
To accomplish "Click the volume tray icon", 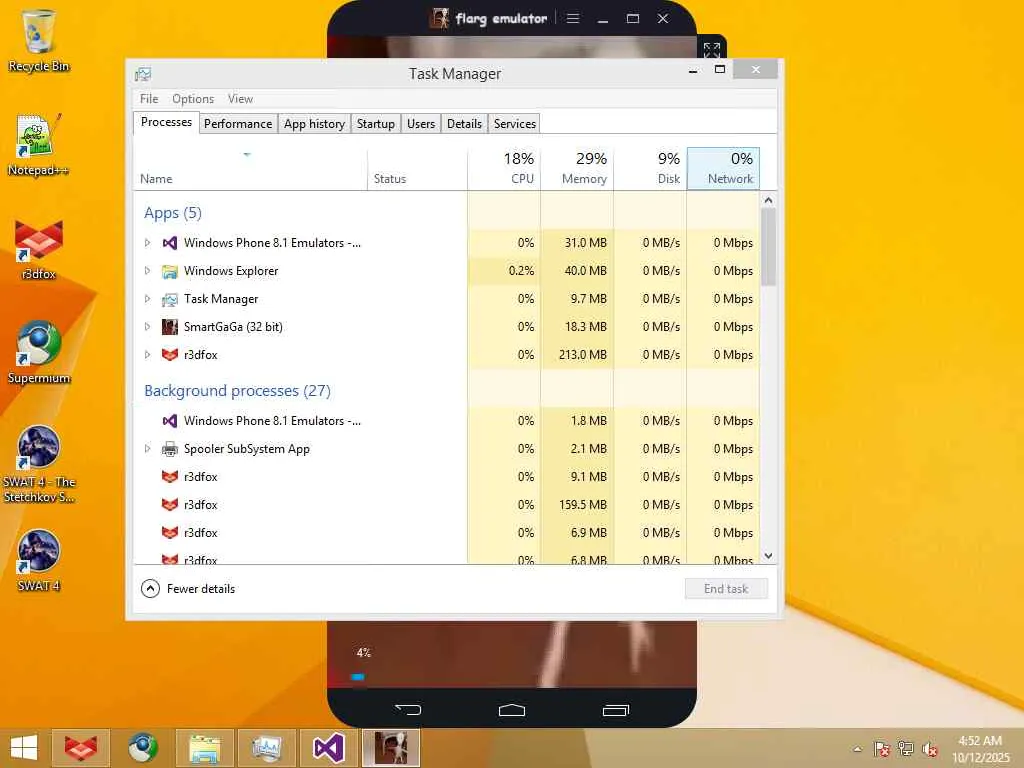I will pos(929,748).
